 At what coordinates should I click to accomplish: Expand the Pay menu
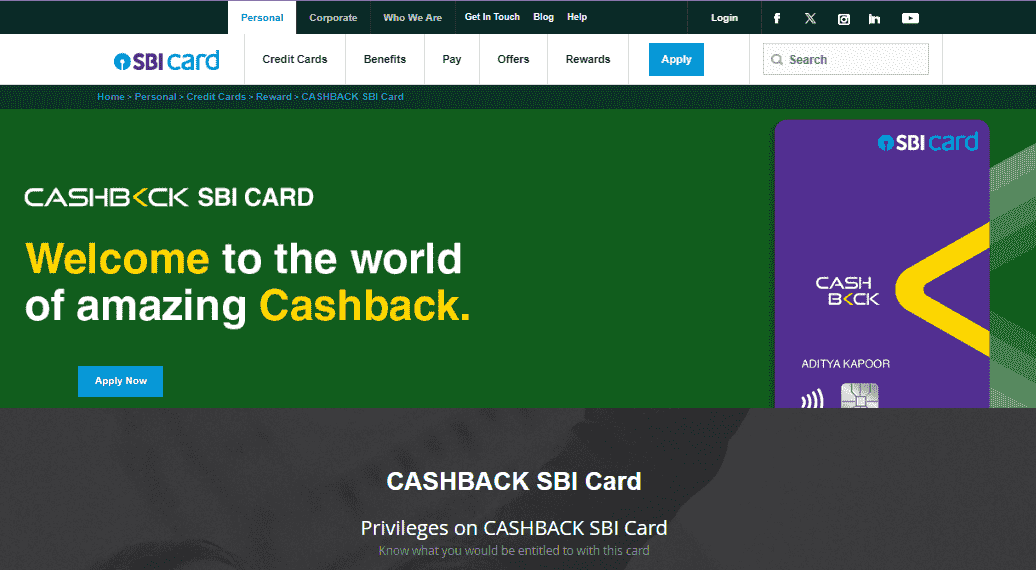tap(452, 59)
